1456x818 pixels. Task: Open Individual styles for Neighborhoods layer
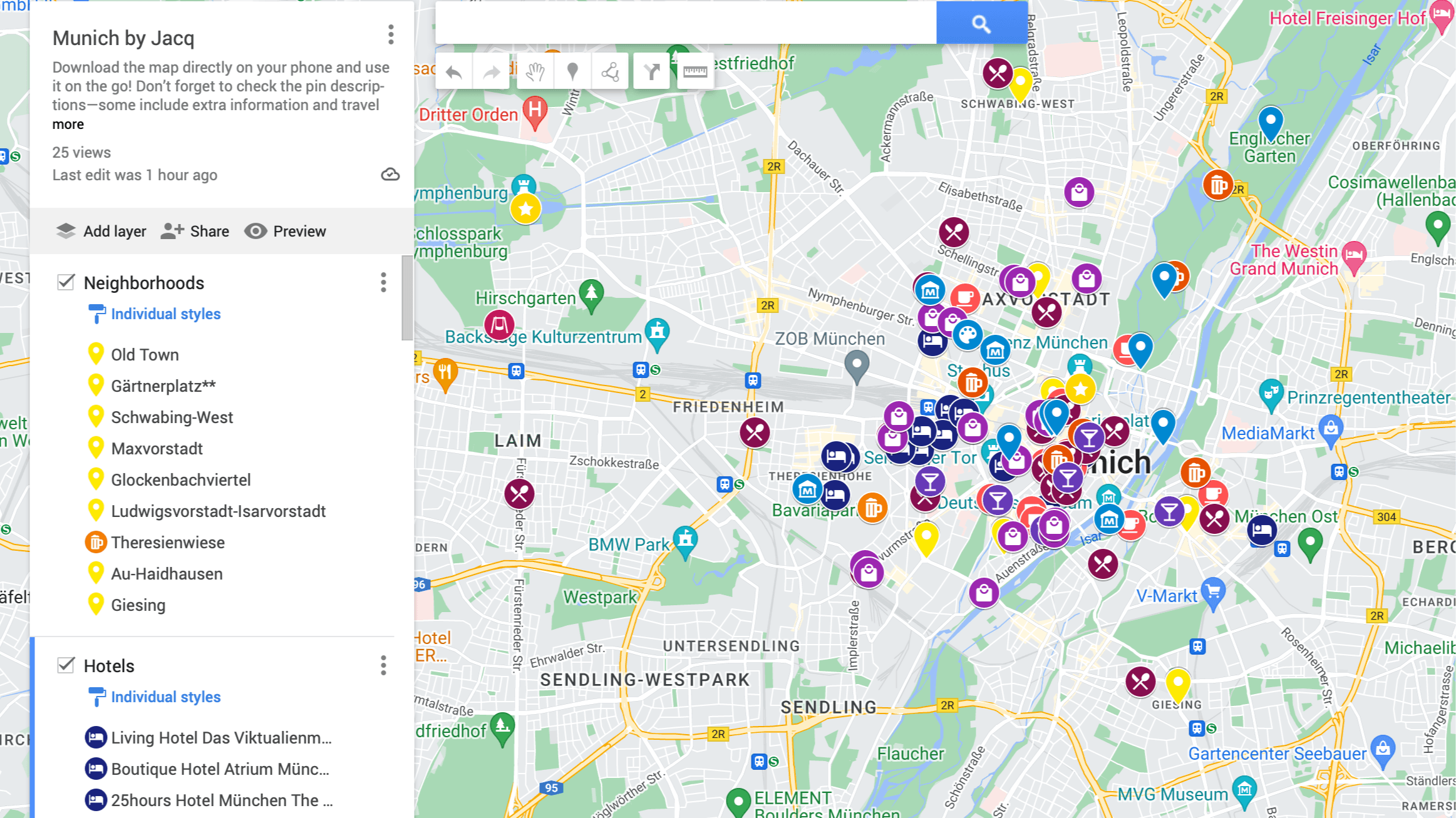point(166,314)
